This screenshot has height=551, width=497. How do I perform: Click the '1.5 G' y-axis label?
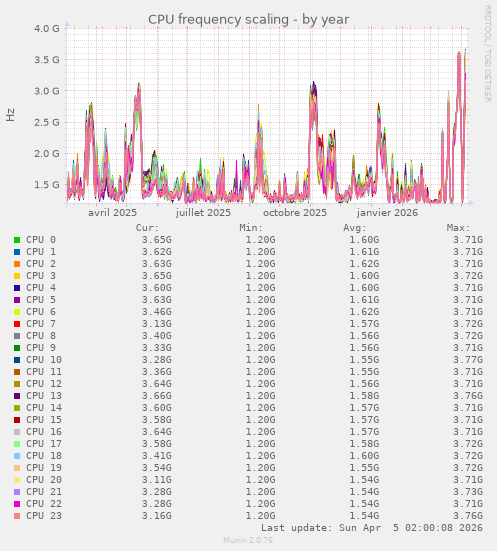click(x=47, y=185)
